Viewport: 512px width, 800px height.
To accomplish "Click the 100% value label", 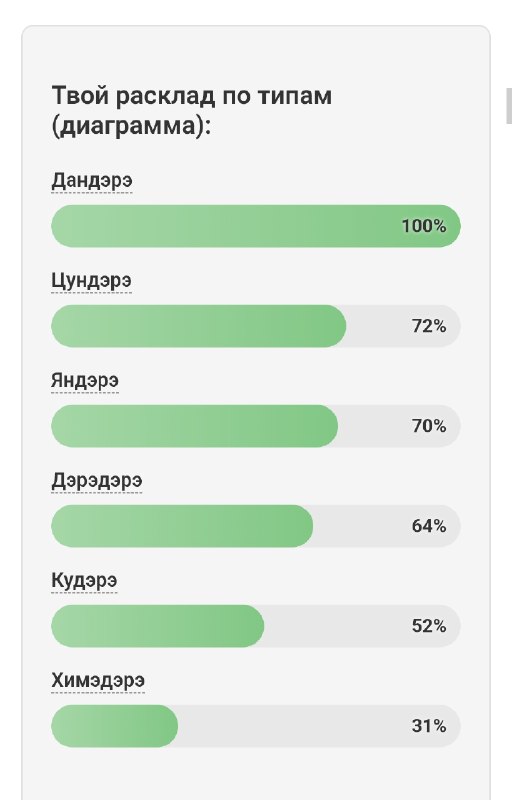I will pos(424,226).
